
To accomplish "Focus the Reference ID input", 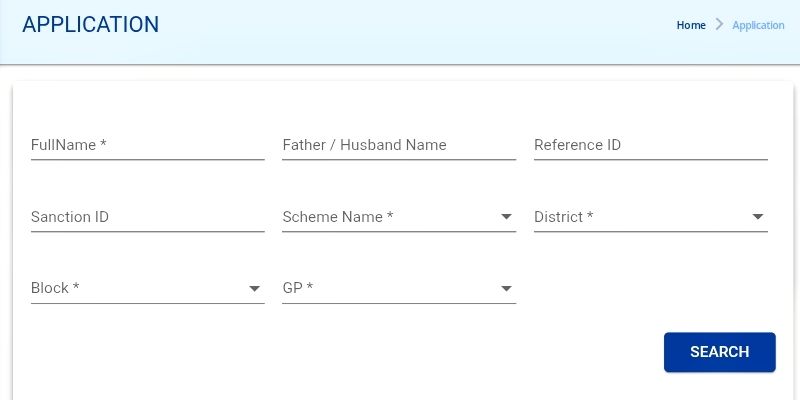I will pos(650,145).
